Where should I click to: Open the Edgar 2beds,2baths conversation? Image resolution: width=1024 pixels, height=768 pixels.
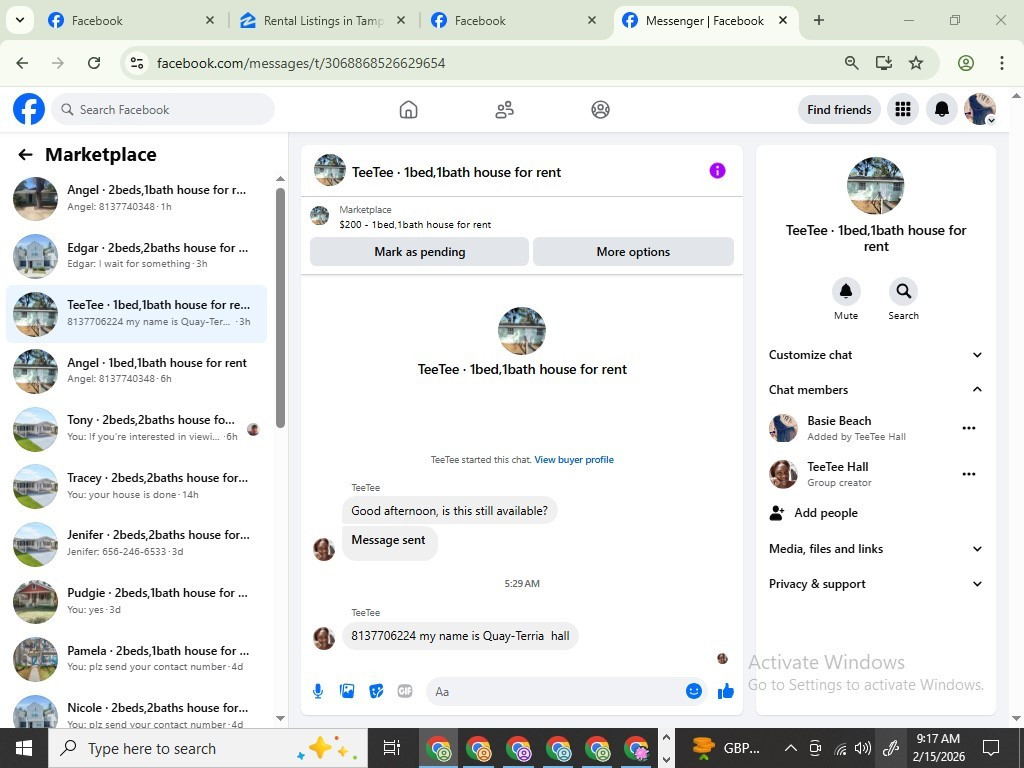136,255
